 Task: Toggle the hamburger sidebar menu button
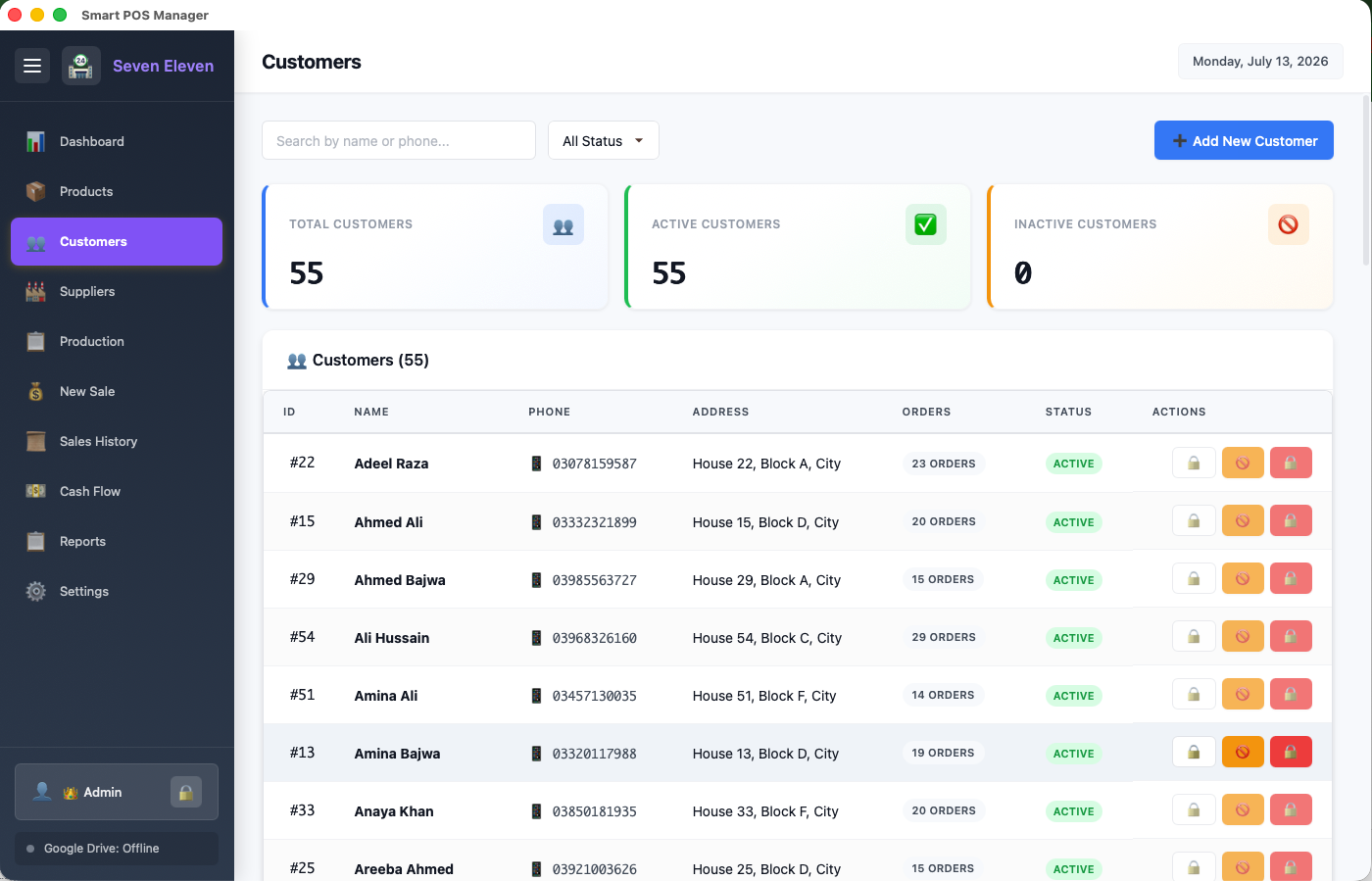32,66
